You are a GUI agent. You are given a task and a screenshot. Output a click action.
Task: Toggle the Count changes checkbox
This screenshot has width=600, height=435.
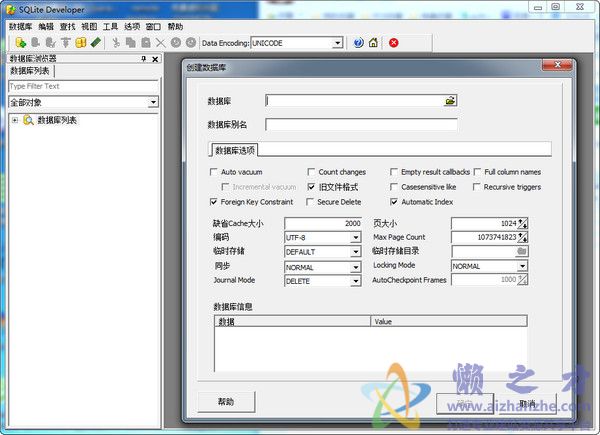[x=311, y=172]
